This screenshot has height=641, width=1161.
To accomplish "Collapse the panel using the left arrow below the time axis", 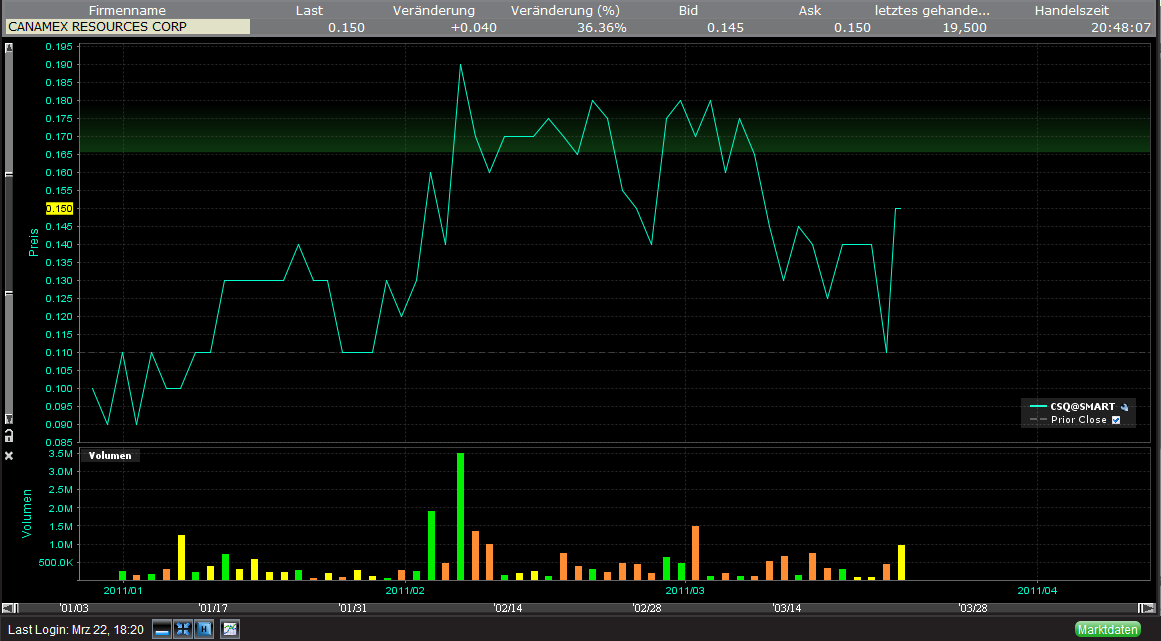I will (x=8, y=607).
